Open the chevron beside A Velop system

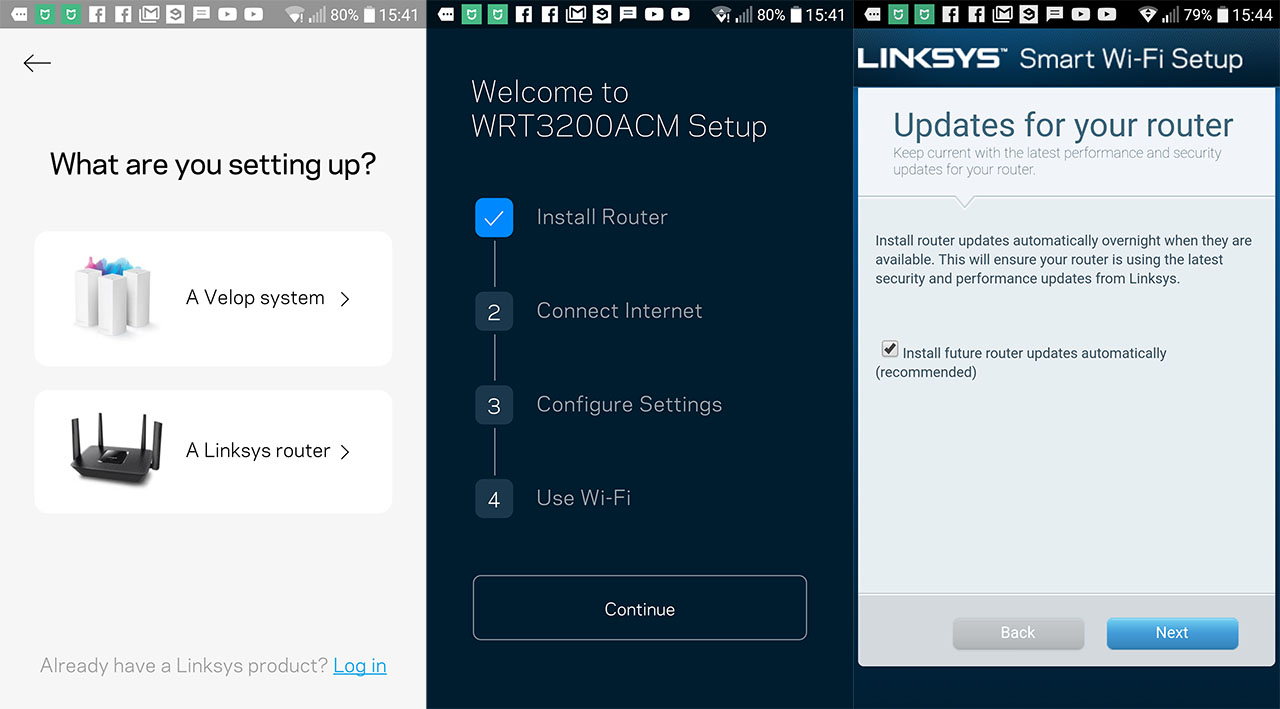pyautogui.click(x=345, y=299)
